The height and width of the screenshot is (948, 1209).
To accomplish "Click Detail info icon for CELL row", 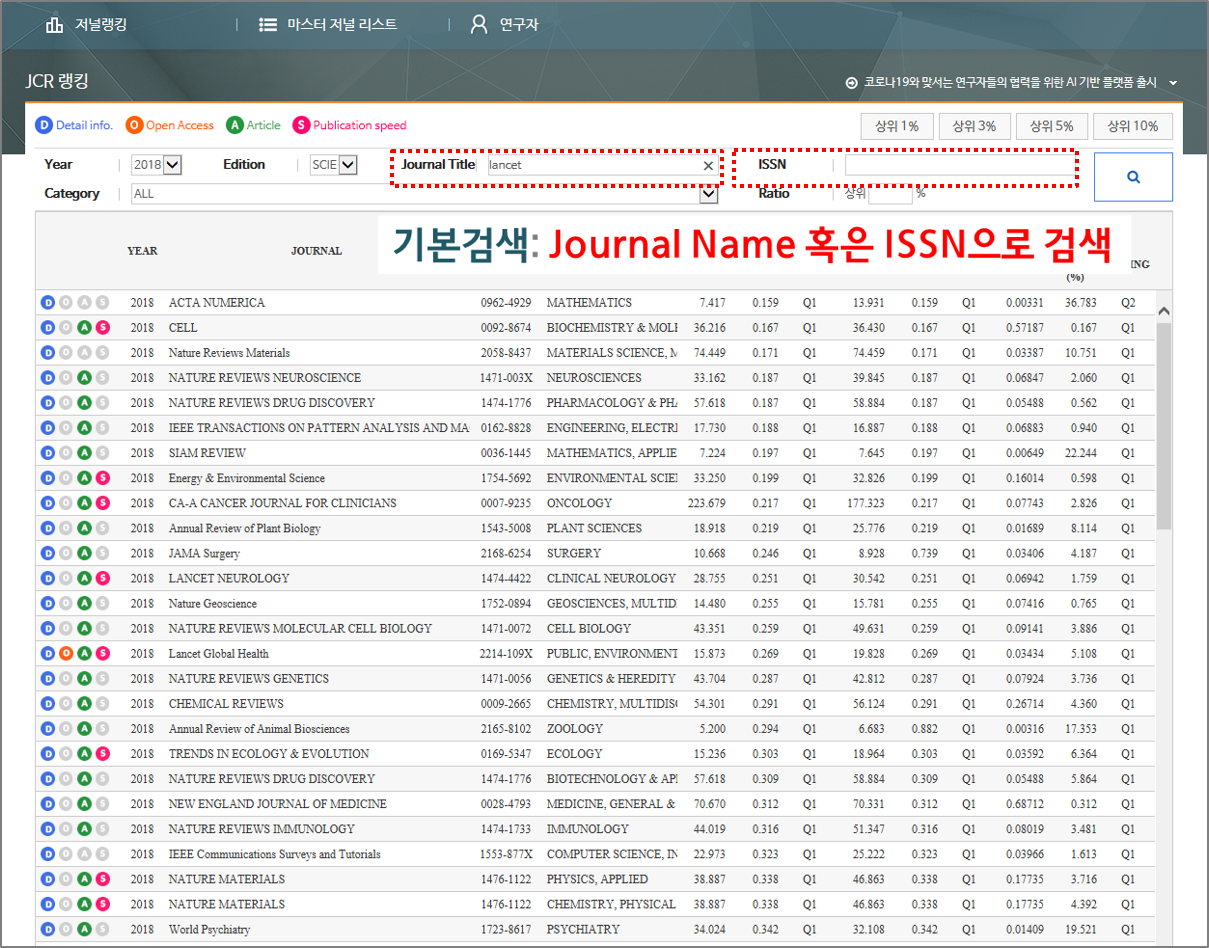I will [x=46, y=328].
